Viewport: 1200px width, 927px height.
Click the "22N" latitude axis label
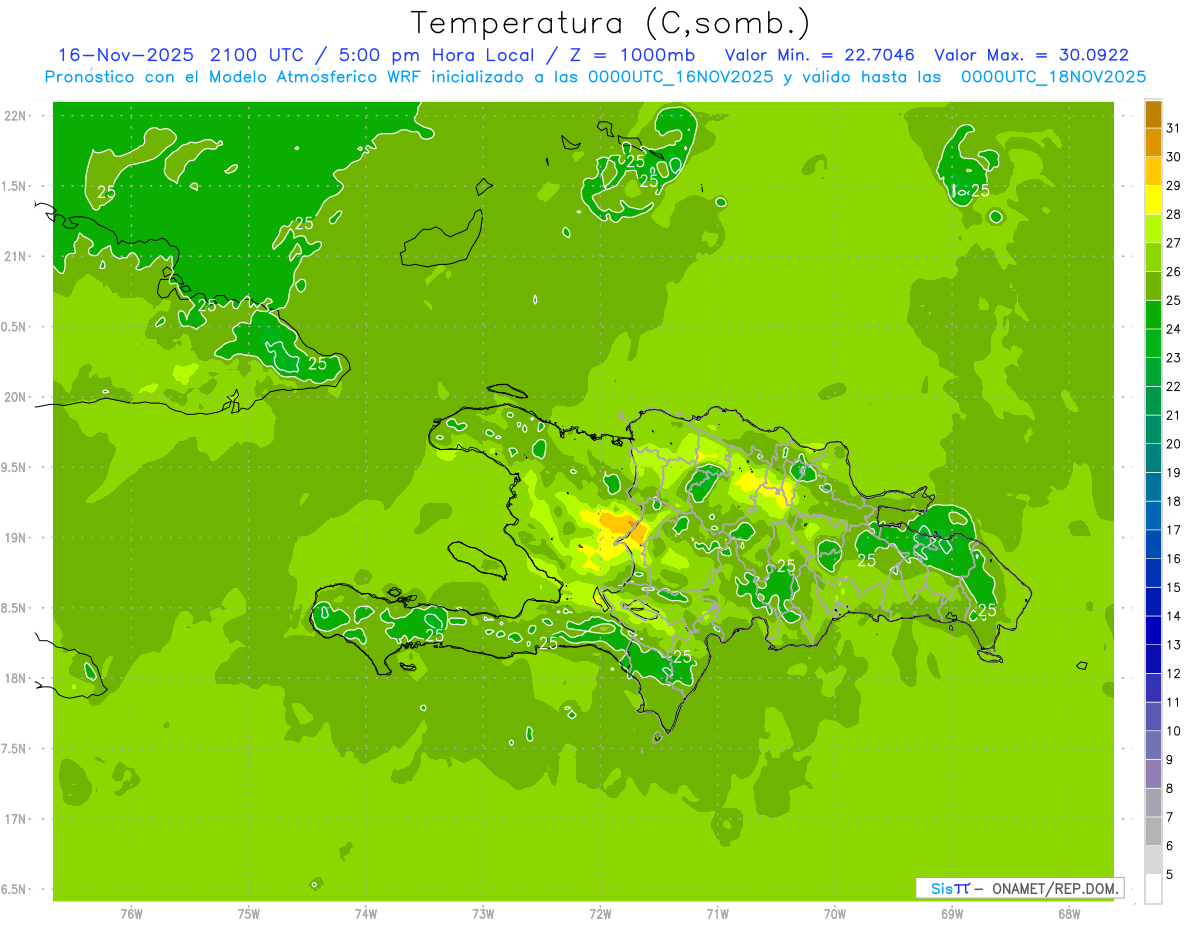click(x=15, y=116)
